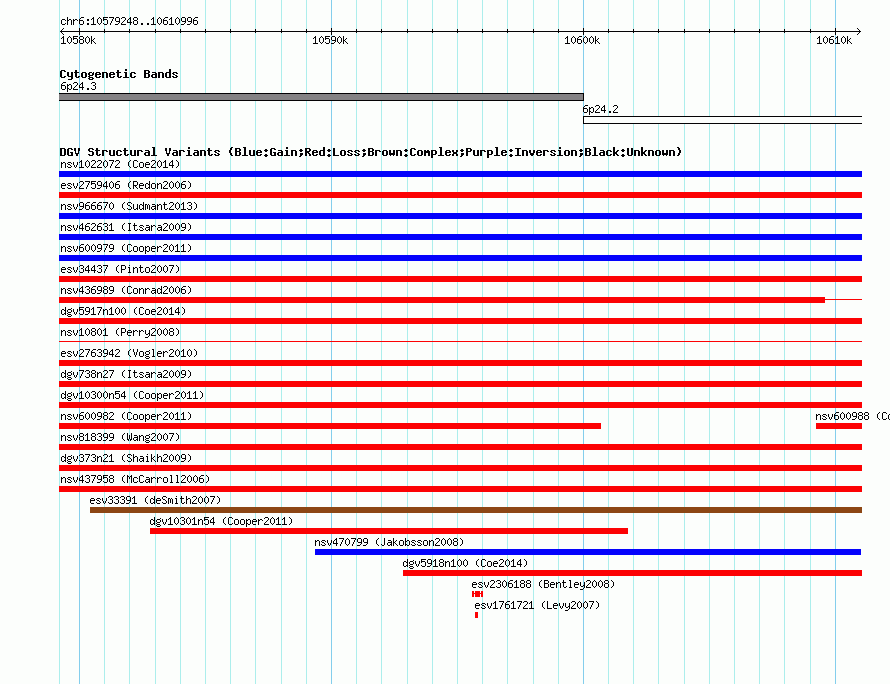
Task: Open the dgv10300n54 (Cooper2011) label
Action: point(132,396)
